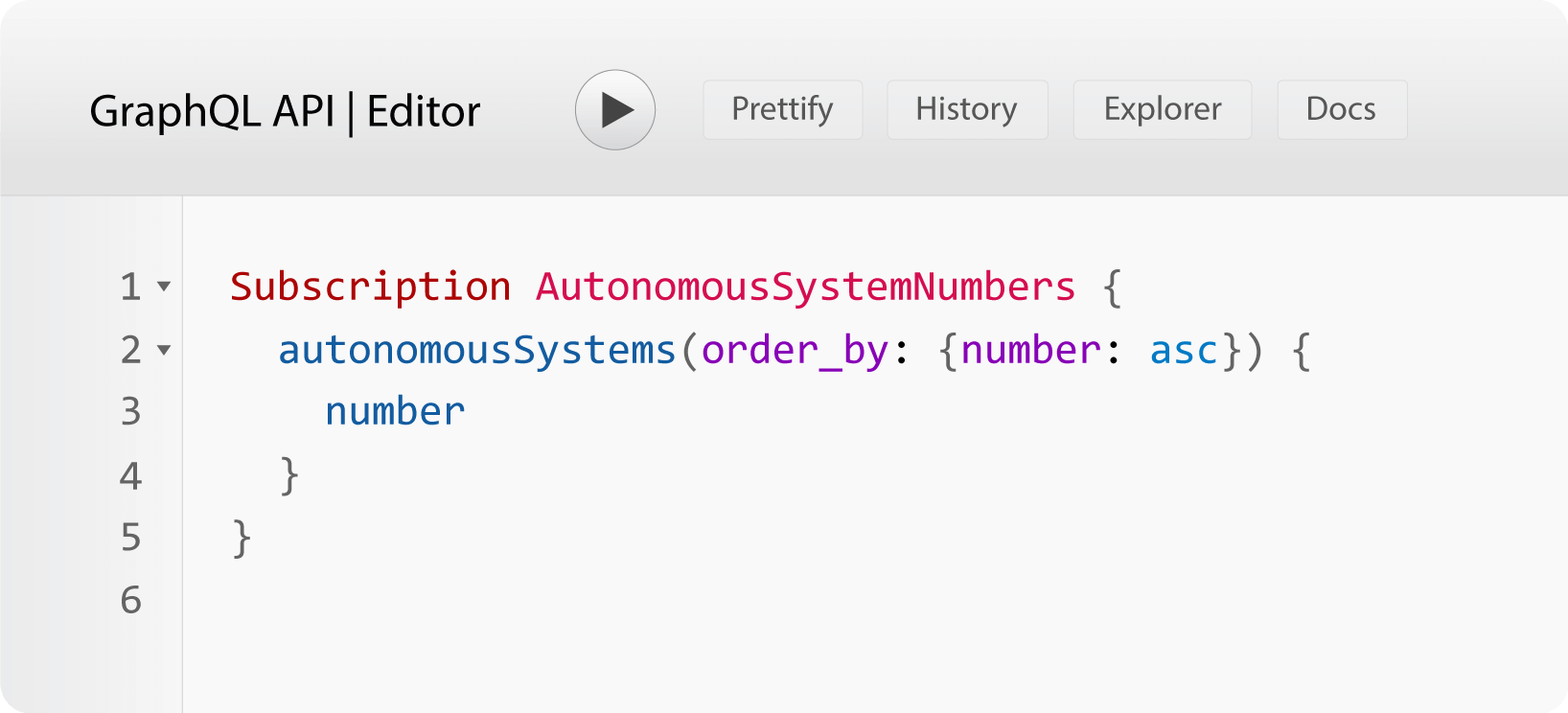Click line number 5 in the gutter
The height and width of the screenshot is (713, 1568).
pos(131,538)
